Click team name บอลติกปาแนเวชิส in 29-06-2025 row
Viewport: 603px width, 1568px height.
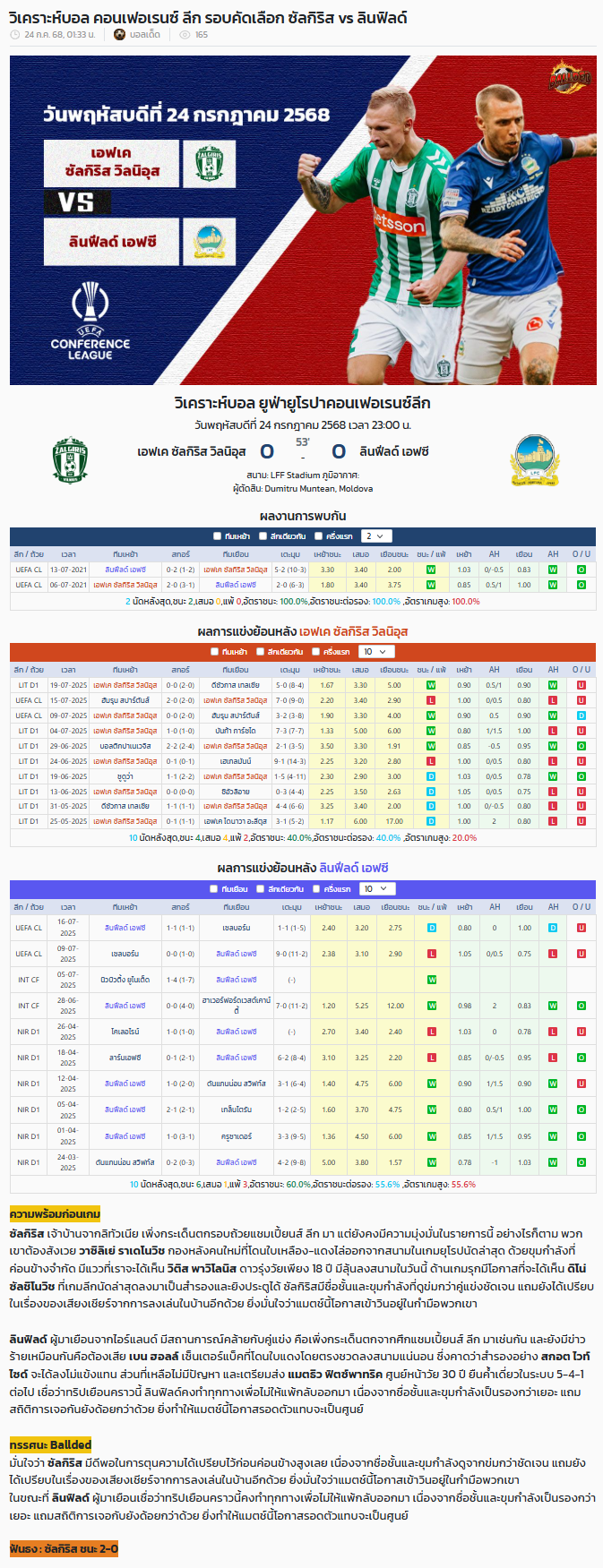coord(125,746)
